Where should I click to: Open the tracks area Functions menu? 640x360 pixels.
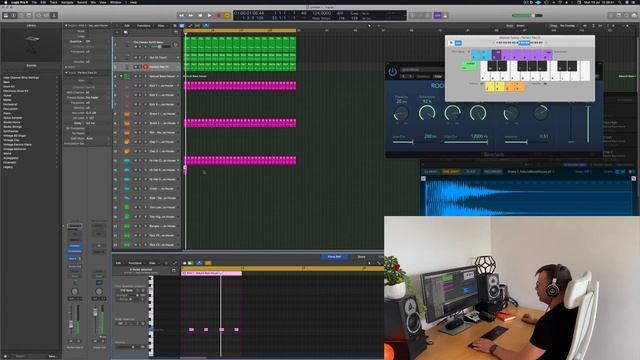pos(144,26)
